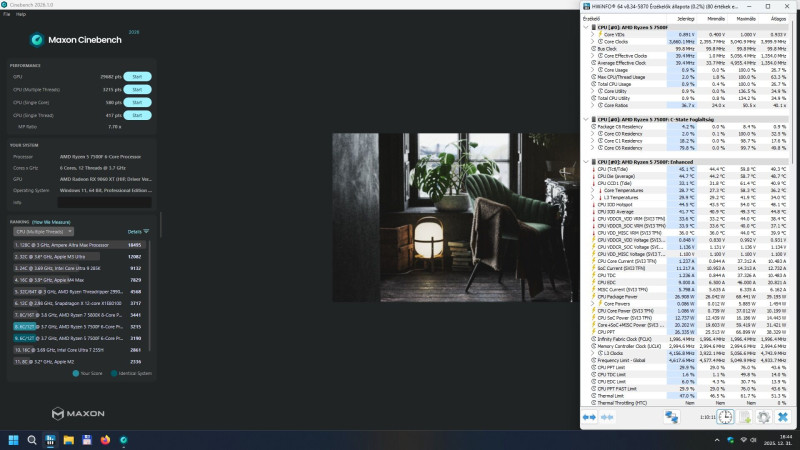Collapse the AMD Ryzen 5 7500F: Enhanced group
The image size is (800, 450).
[586, 162]
